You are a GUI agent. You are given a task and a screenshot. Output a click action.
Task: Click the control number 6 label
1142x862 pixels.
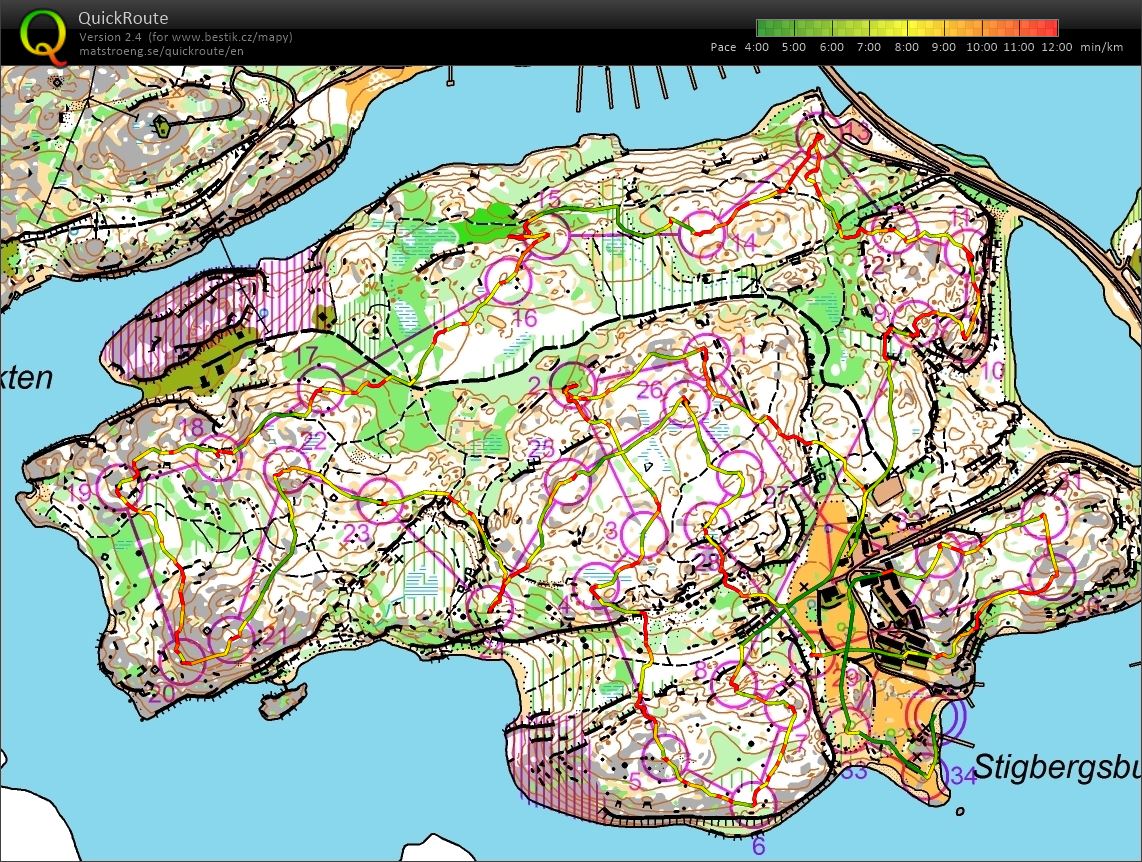point(758,846)
